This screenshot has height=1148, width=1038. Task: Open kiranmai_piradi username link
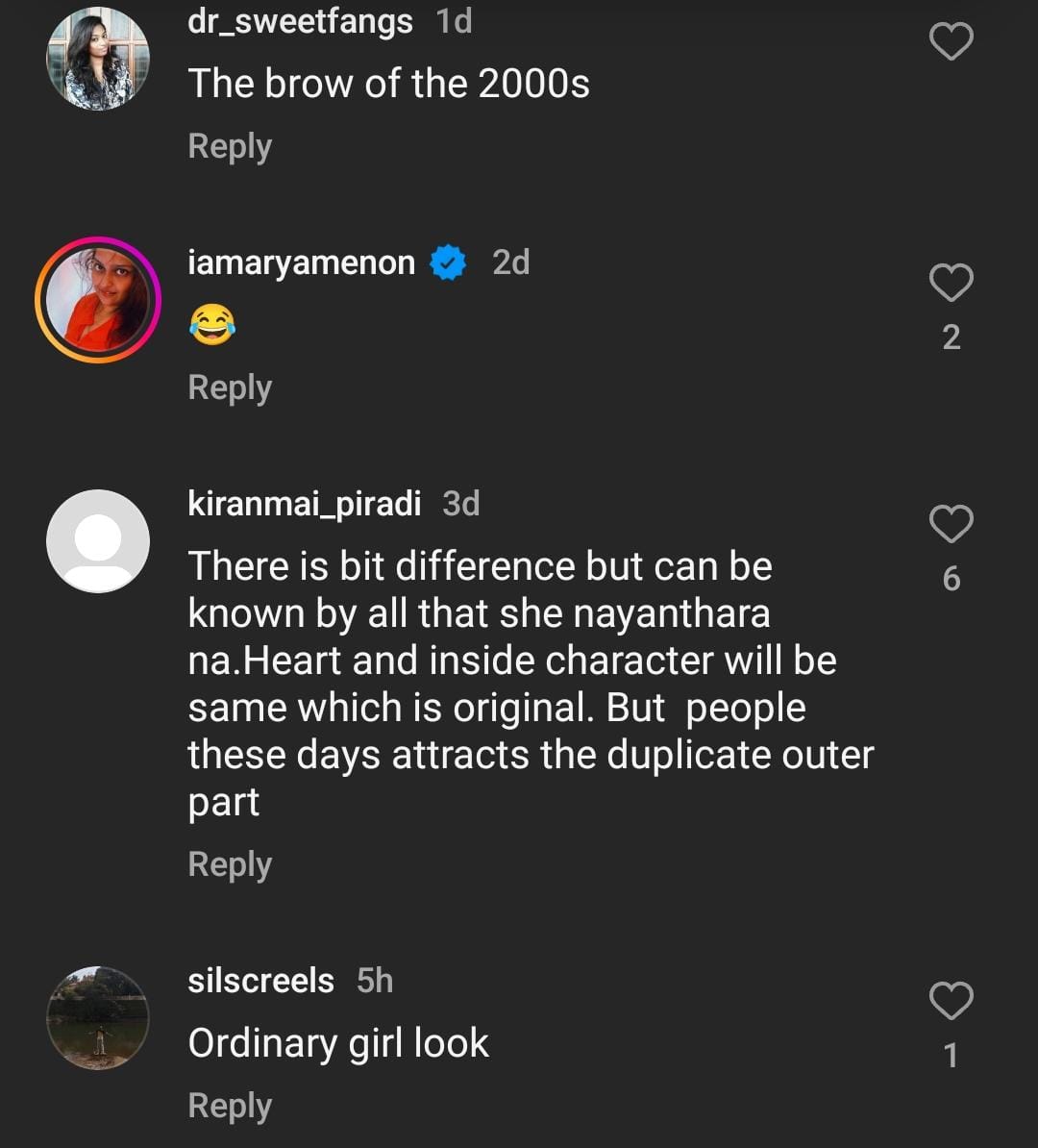[304, 504]
